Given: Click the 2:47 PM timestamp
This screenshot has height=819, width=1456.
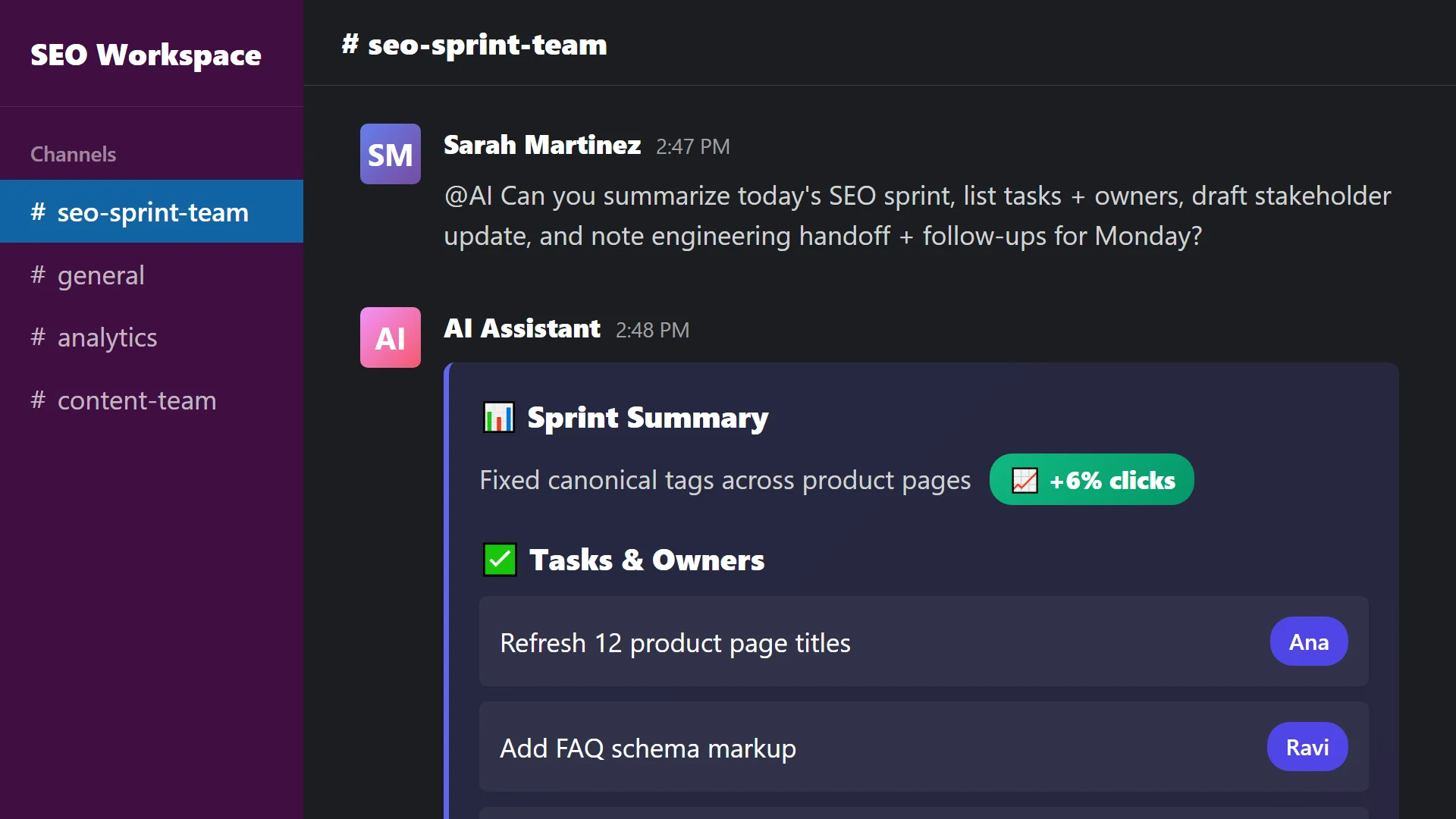Looking at the screenshot, I should [692, 146].
